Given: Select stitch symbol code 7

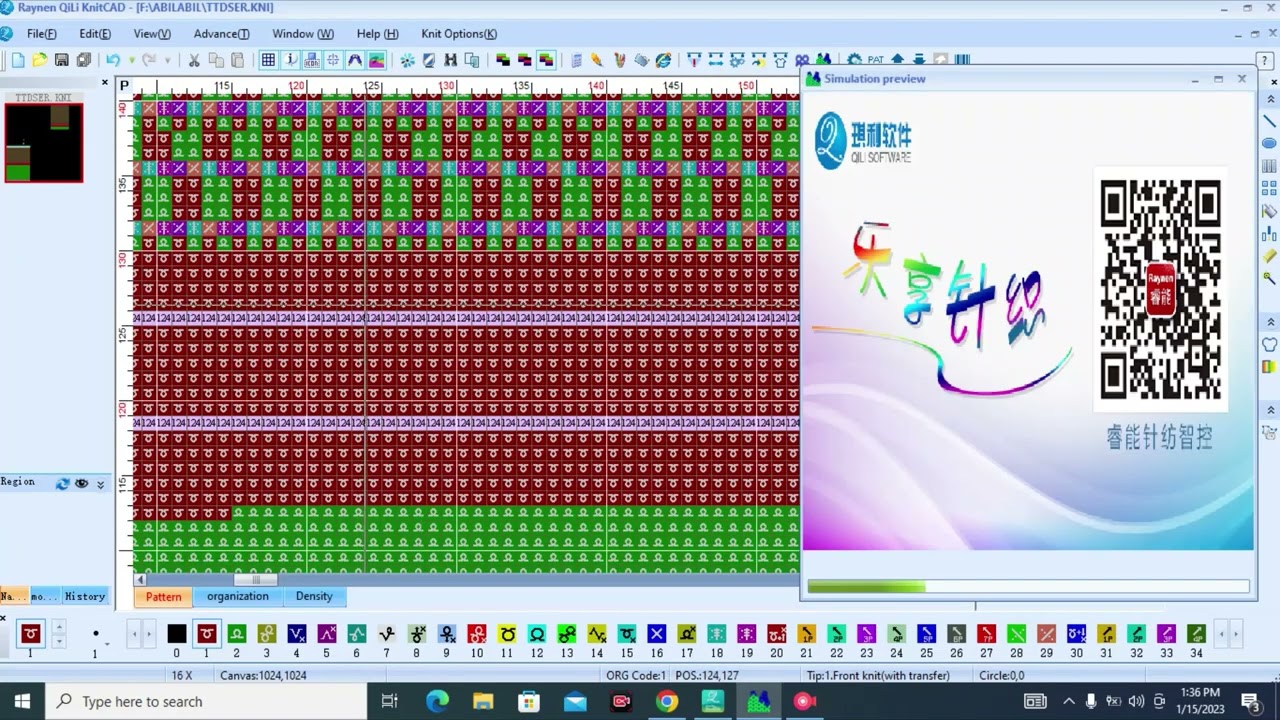Looking at the screenshot, I should click(x=387, y=634).
